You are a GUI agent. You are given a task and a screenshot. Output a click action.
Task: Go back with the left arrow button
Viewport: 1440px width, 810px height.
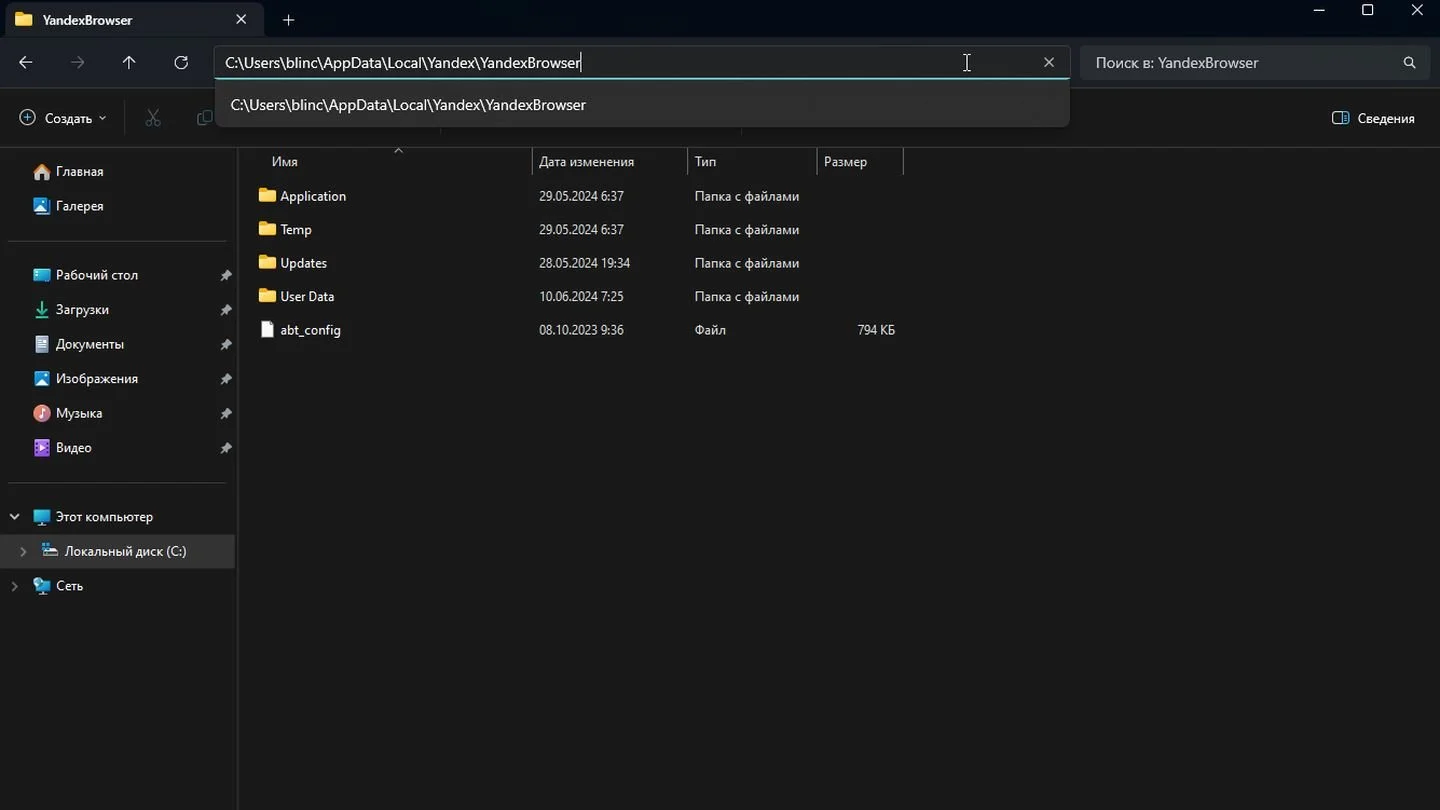[26, 62]
